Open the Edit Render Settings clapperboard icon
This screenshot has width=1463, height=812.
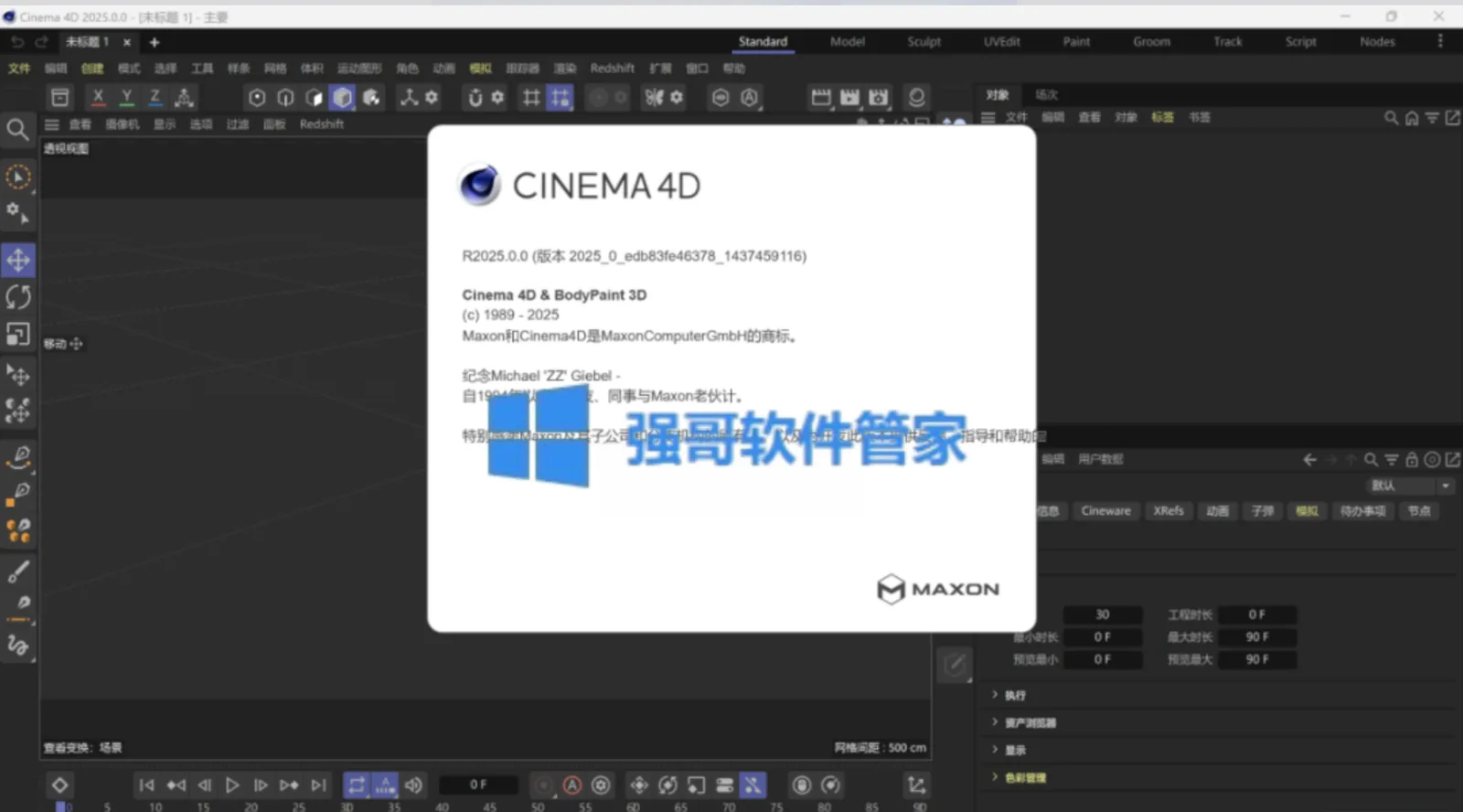pyautogui.click(x=879, y=97)
